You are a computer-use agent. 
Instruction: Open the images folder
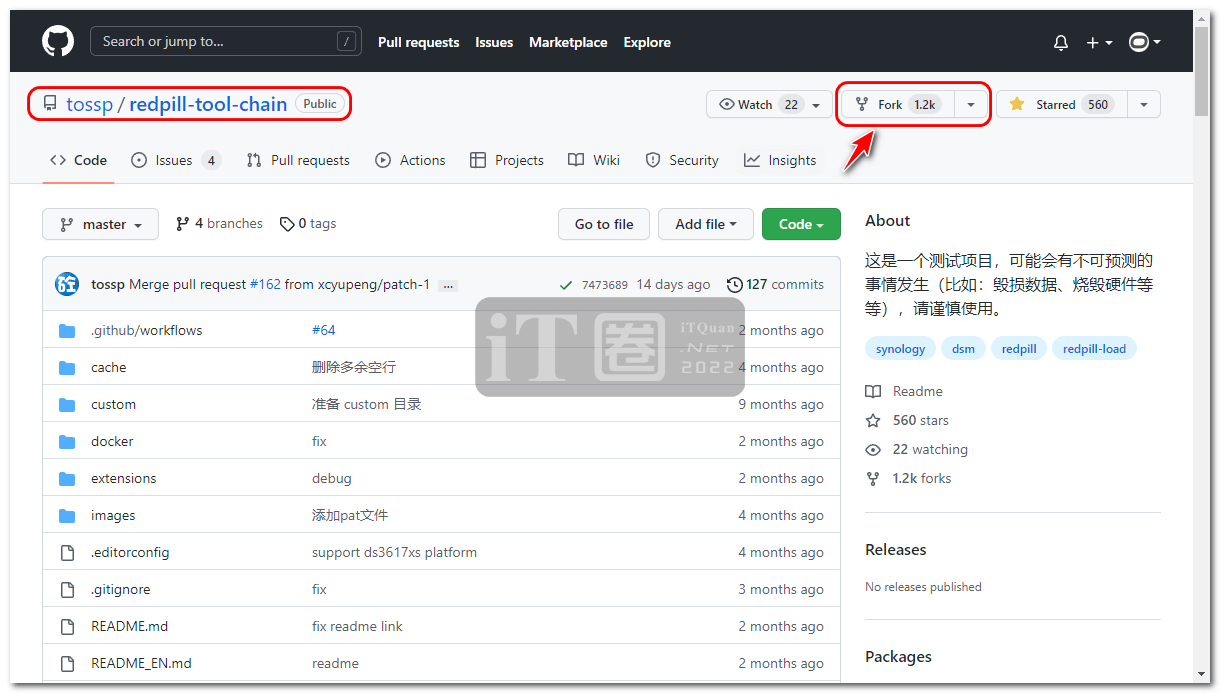tap(113, 515)
